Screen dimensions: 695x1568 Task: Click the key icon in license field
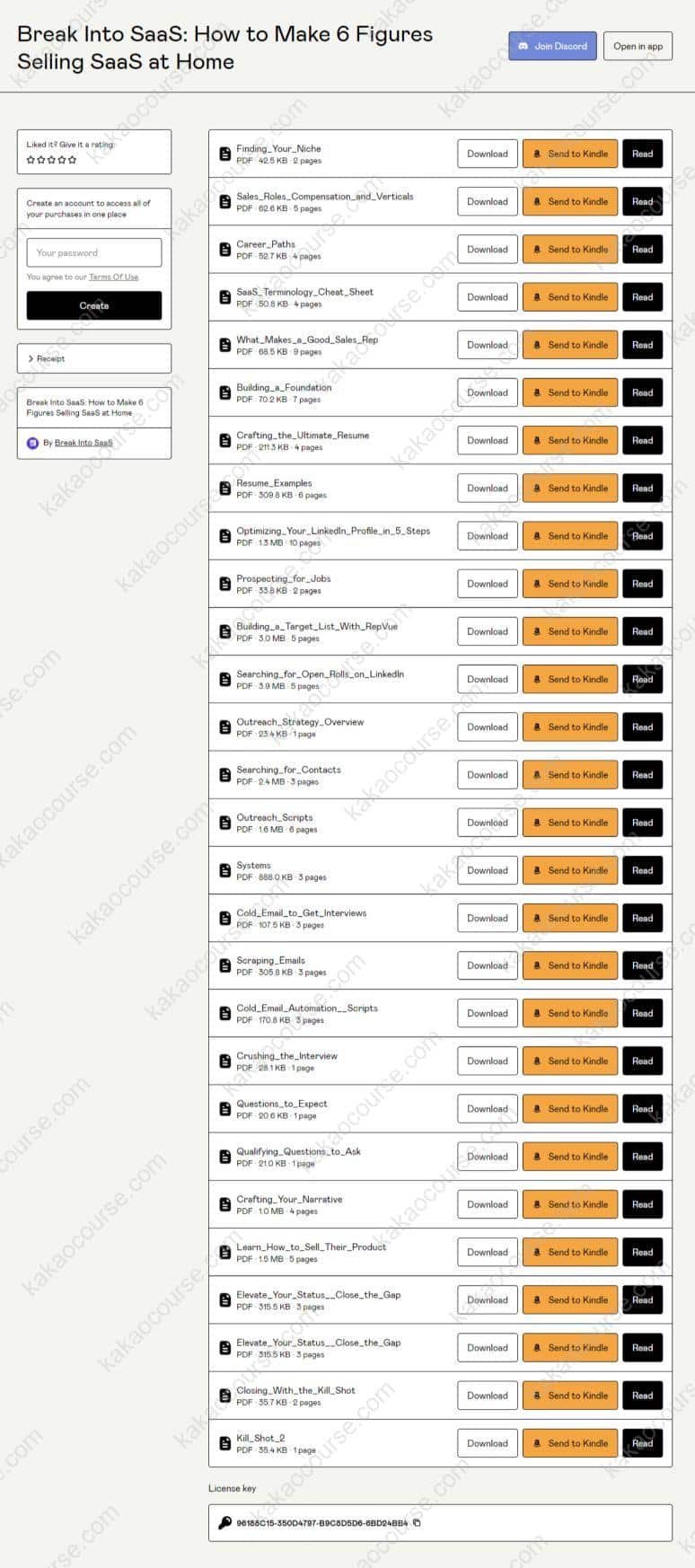(x=224, y=1523)
